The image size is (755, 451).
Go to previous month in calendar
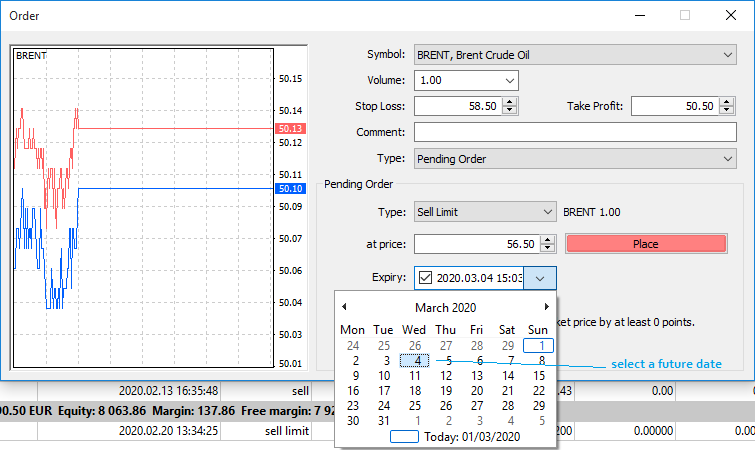pyautogui.click(x=344, y=307)
